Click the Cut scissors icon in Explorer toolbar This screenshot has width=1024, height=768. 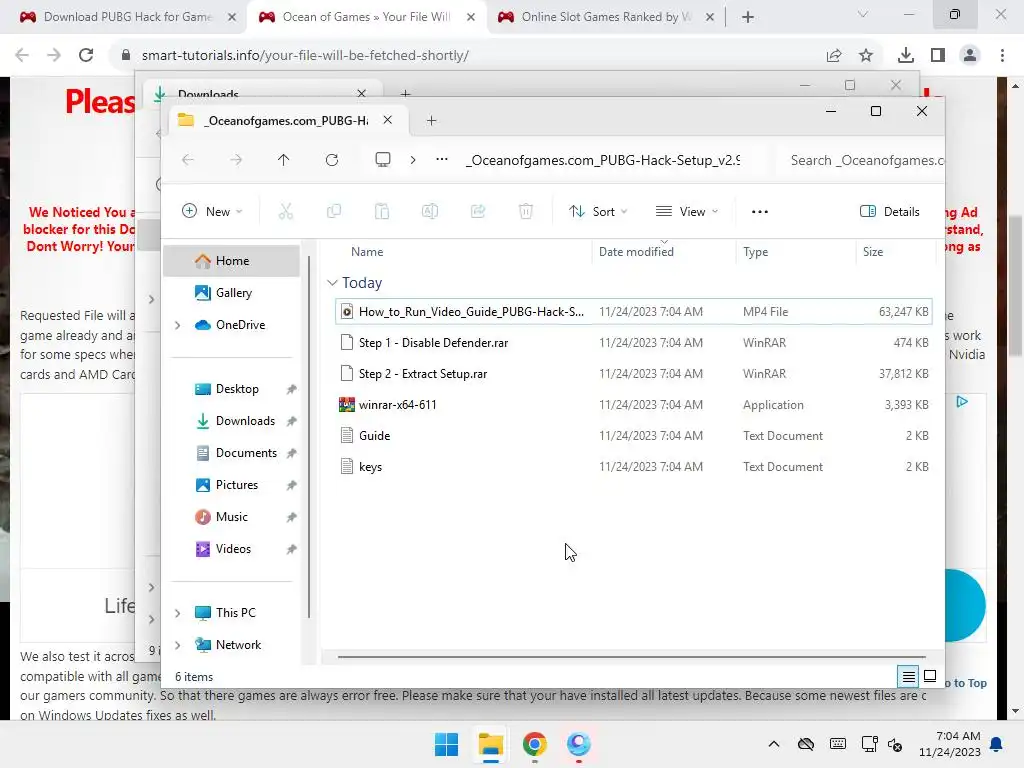pyautogui.click(x=285, y=211)
